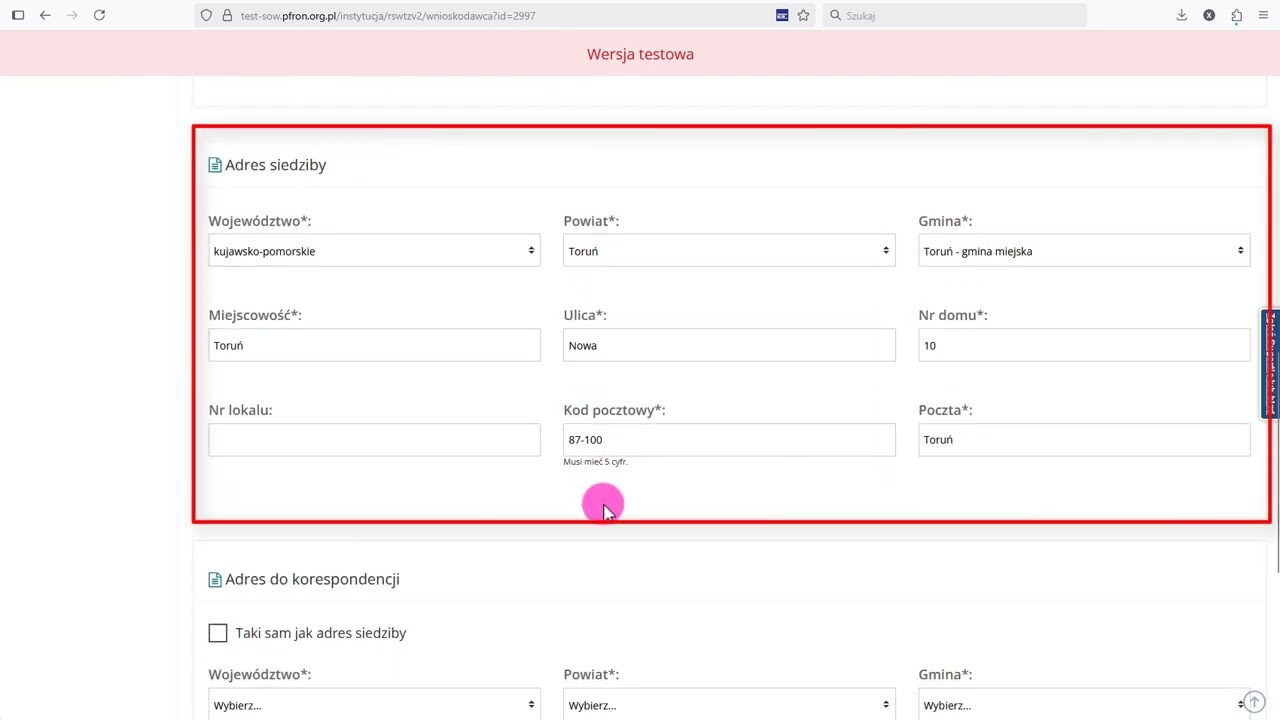Open the browser downloads panel

(1182, 15)
